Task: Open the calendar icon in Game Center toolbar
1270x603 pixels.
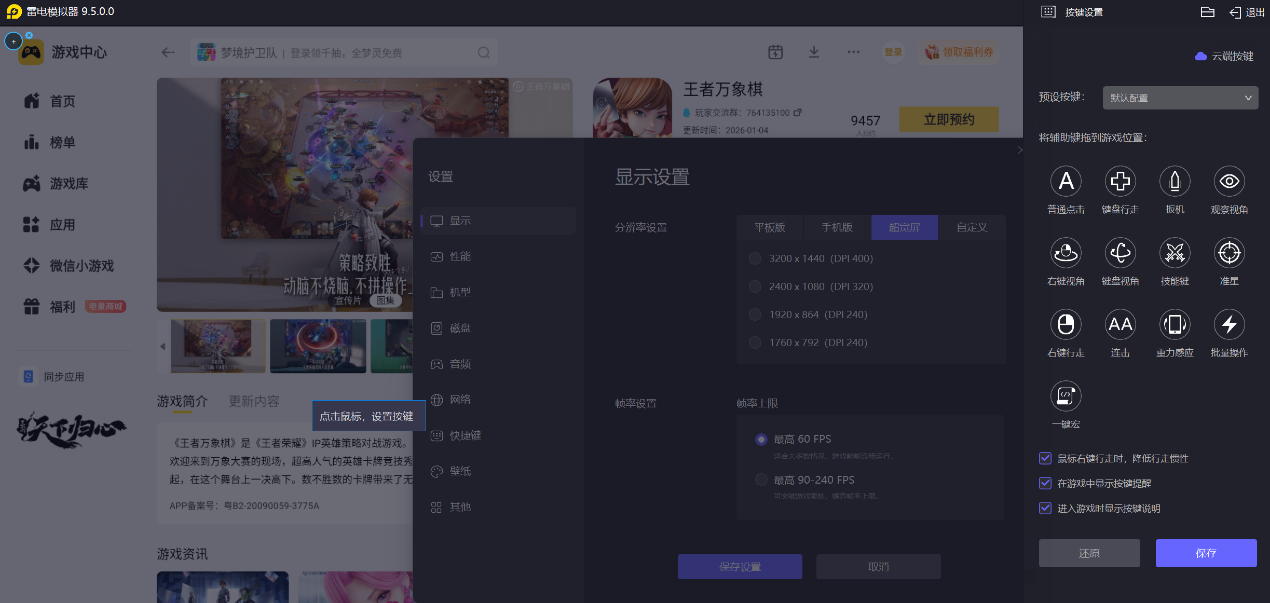Action: click(775, 52)
